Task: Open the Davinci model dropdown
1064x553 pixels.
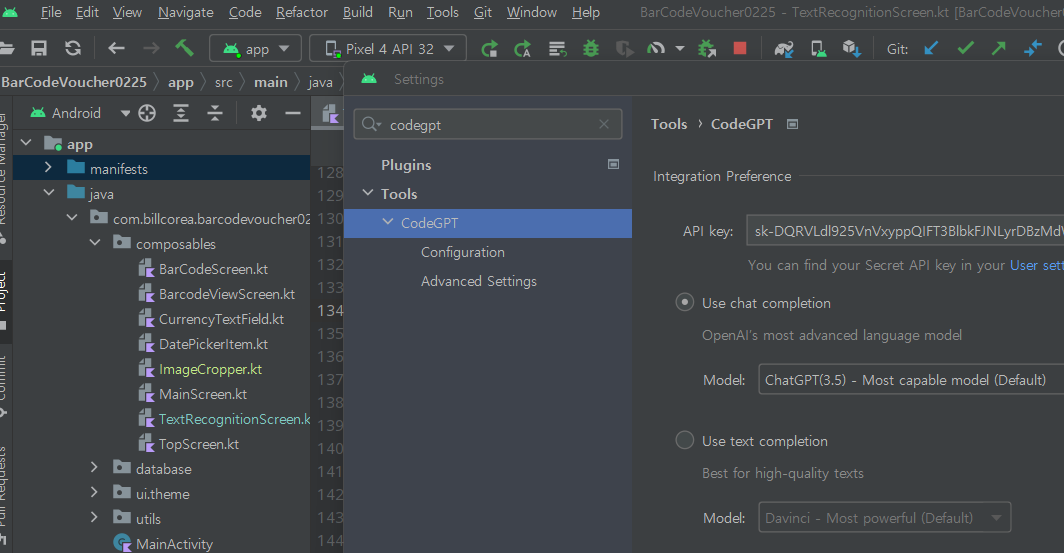Action: pos(884,518)
